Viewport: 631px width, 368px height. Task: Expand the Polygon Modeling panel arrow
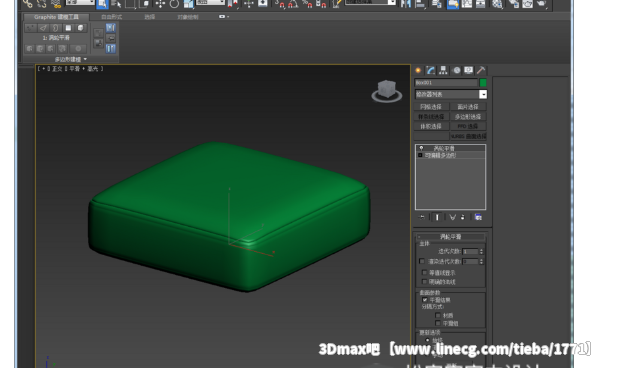click(85, 59)
